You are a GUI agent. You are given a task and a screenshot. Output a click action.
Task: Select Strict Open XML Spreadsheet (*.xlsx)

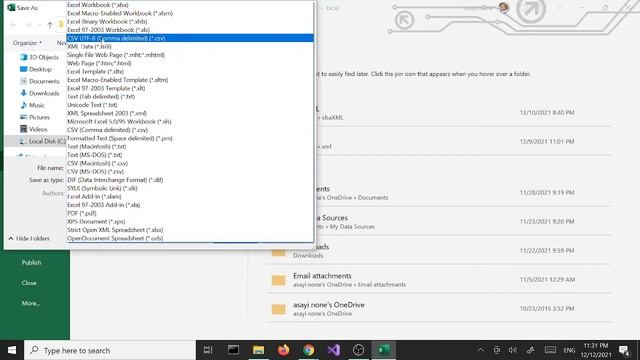click(x=190, y=230)
